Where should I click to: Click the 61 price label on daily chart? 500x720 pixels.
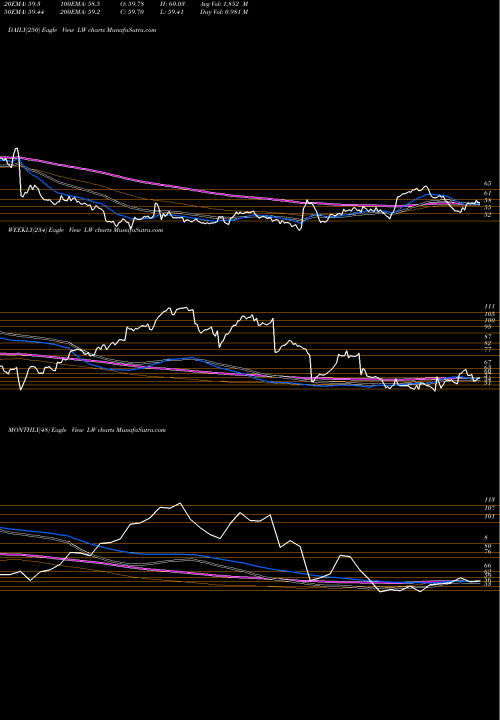point(487,193)
